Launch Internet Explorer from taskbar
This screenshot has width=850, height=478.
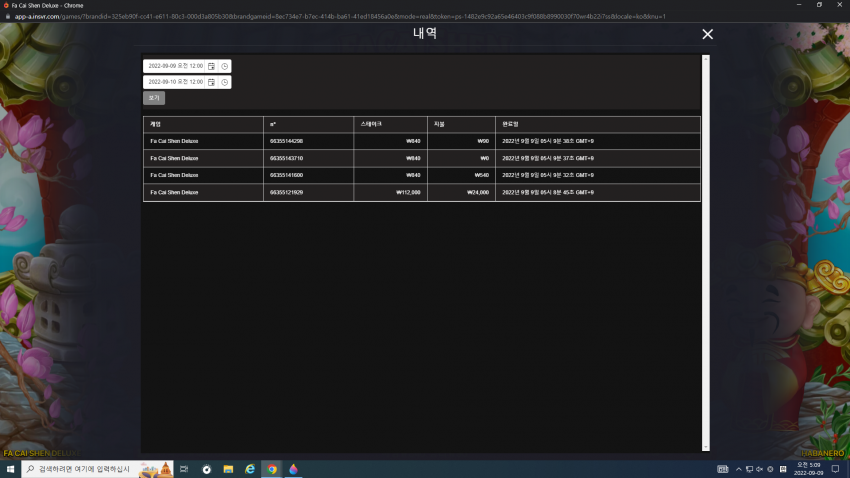pos(250,469)
